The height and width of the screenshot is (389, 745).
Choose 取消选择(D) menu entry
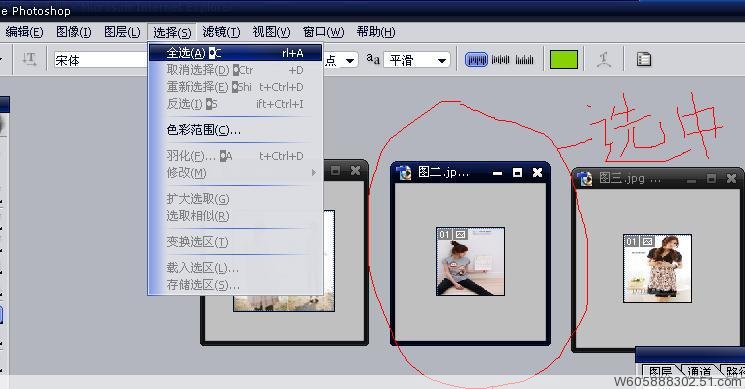(236, 70)
